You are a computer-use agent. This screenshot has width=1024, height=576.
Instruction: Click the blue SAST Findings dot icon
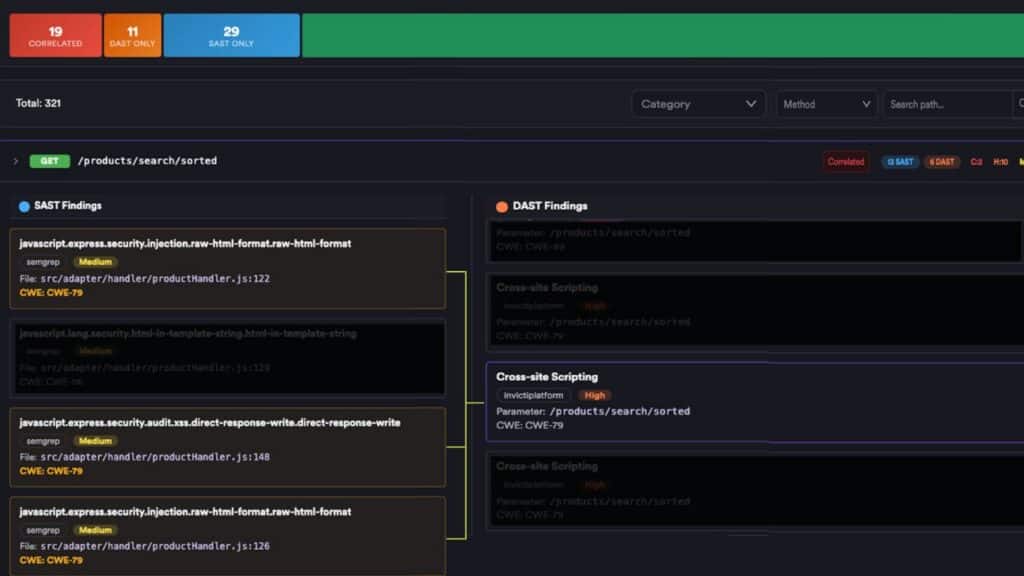24,206
